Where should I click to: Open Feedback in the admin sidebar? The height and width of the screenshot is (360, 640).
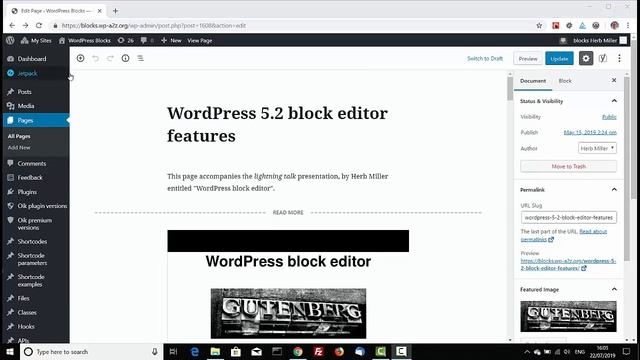point(30,178)
